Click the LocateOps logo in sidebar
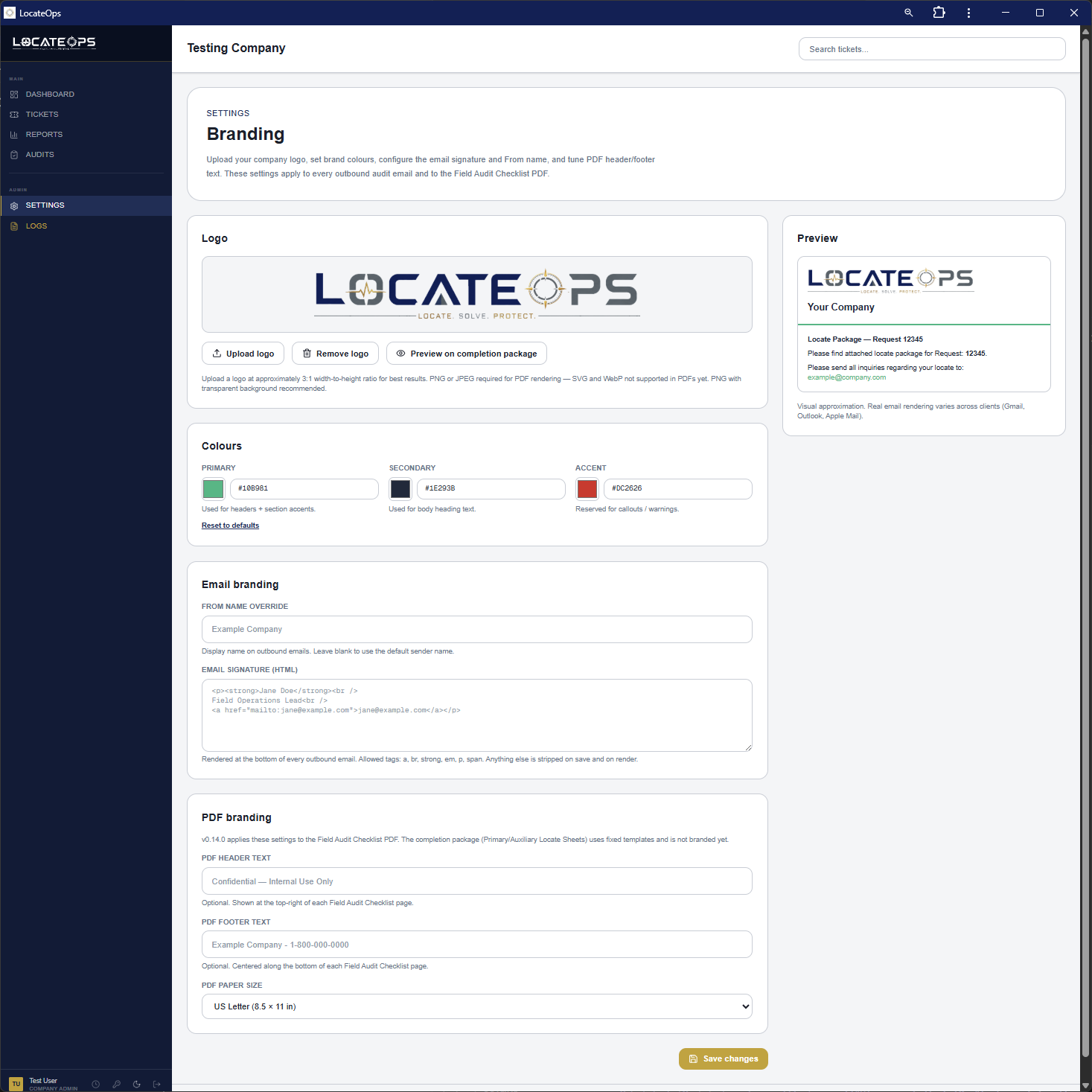Screen dimensions: 1092x1092 54,42
